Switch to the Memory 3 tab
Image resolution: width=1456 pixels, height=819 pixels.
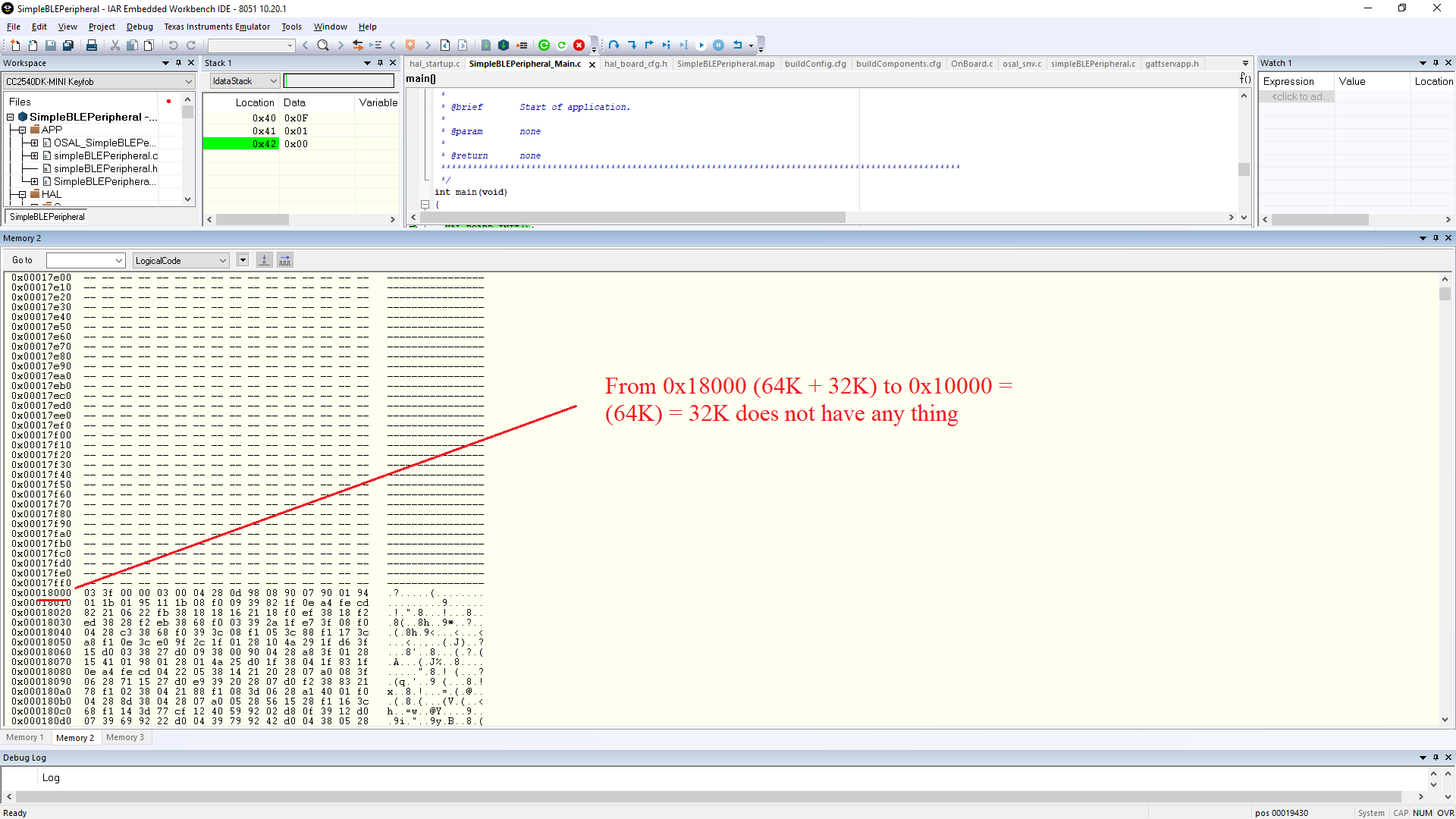pyautogui.click(x=125, y=738)
